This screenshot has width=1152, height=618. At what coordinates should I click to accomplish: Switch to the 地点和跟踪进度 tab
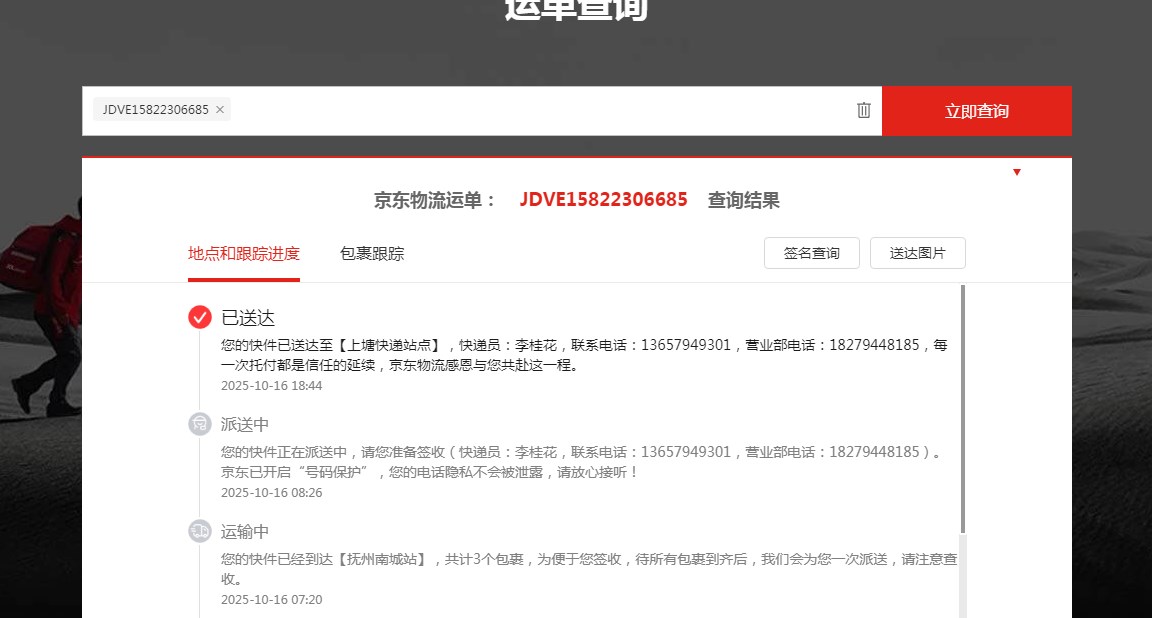click(243, 254)
